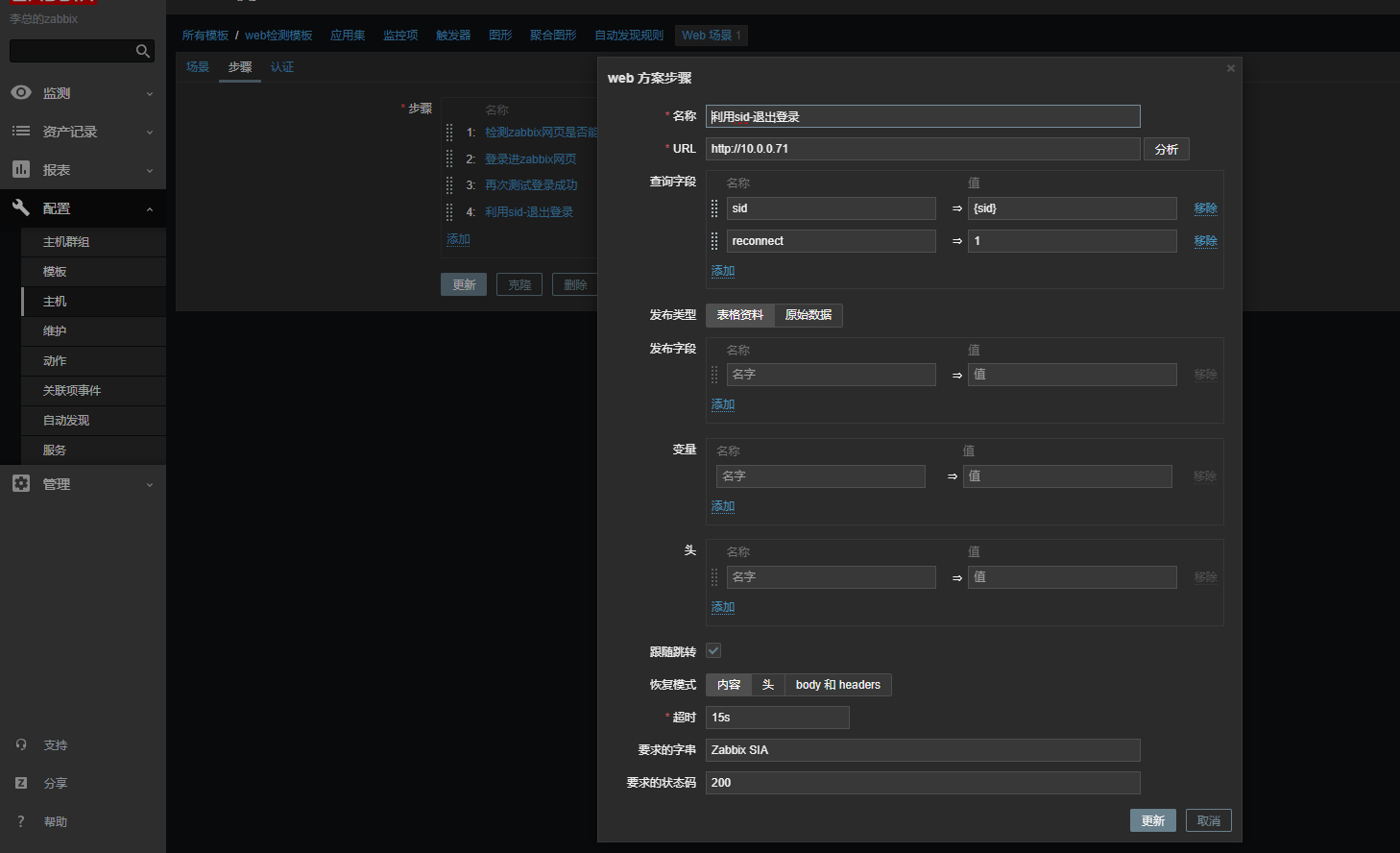The width and height of the screenshot is (1400, 853).
Task: Click drag handle of step 4 row
Action: (449, 212)
